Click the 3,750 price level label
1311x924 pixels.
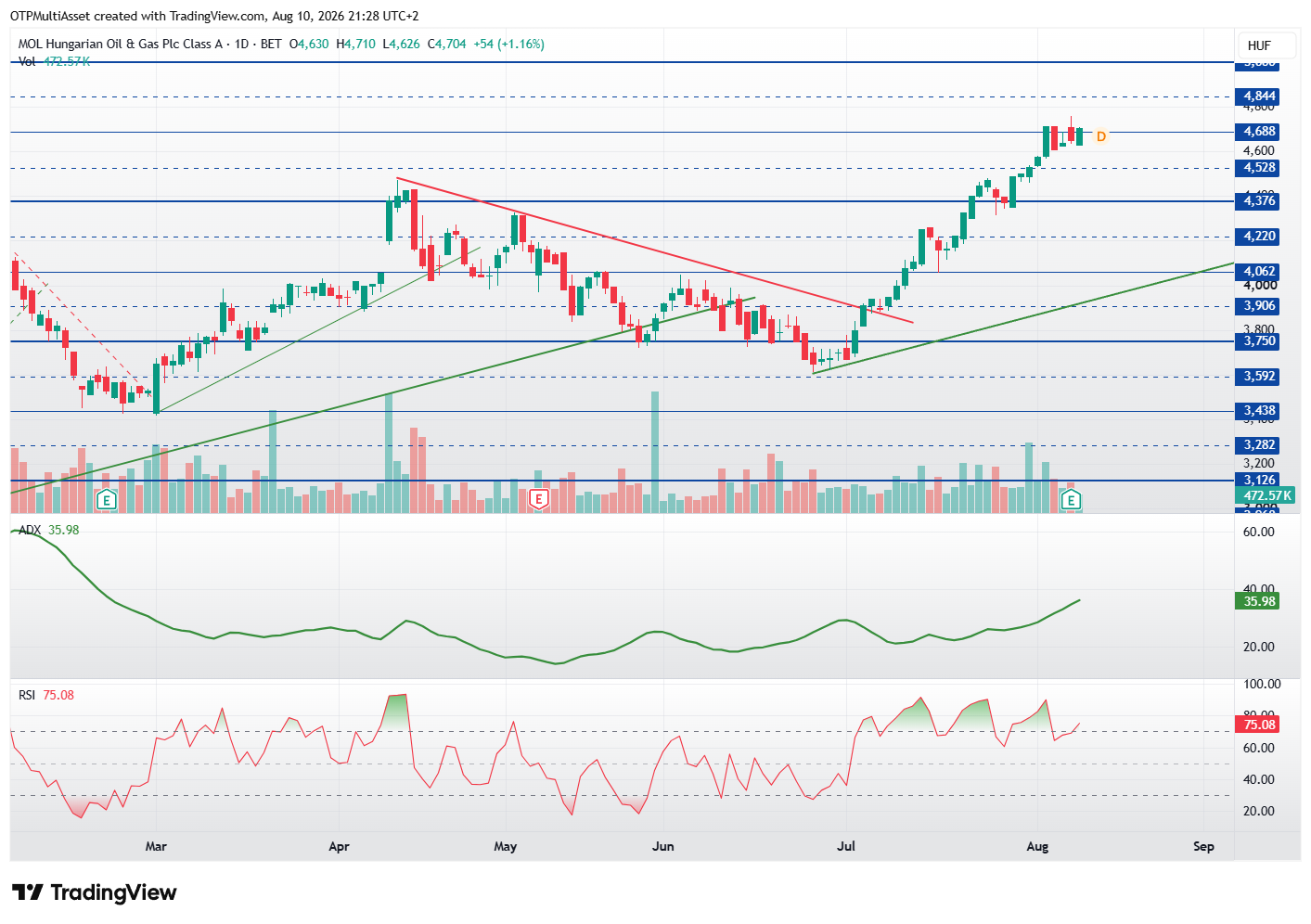coord(1259,341)
